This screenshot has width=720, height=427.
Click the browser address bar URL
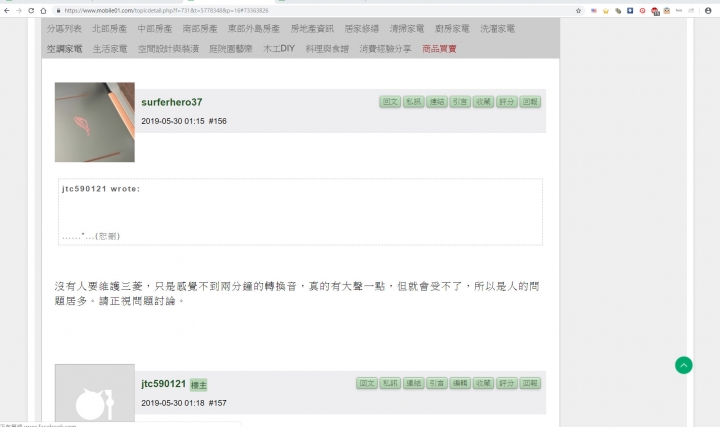tap(166, 11)
